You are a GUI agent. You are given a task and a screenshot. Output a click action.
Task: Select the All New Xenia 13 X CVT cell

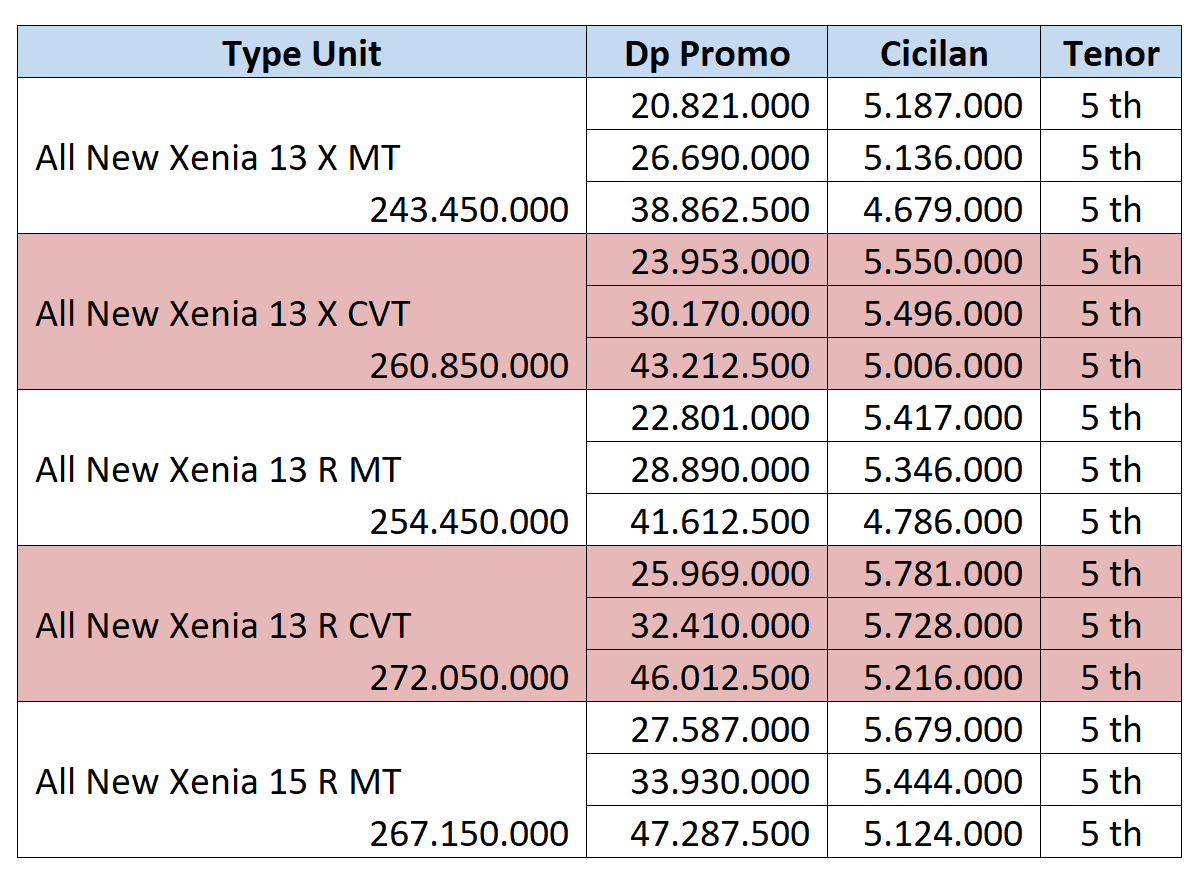click(223, 314)
